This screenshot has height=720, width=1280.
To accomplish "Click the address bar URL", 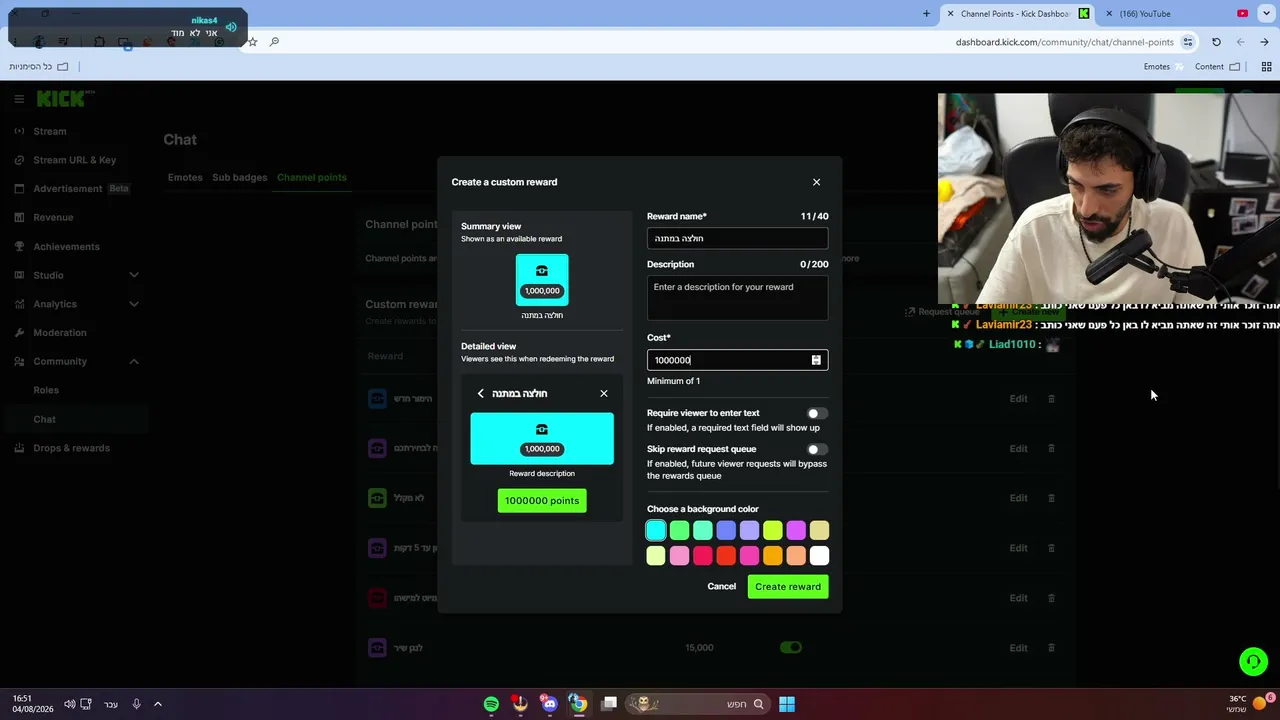I will (1064, 42).
